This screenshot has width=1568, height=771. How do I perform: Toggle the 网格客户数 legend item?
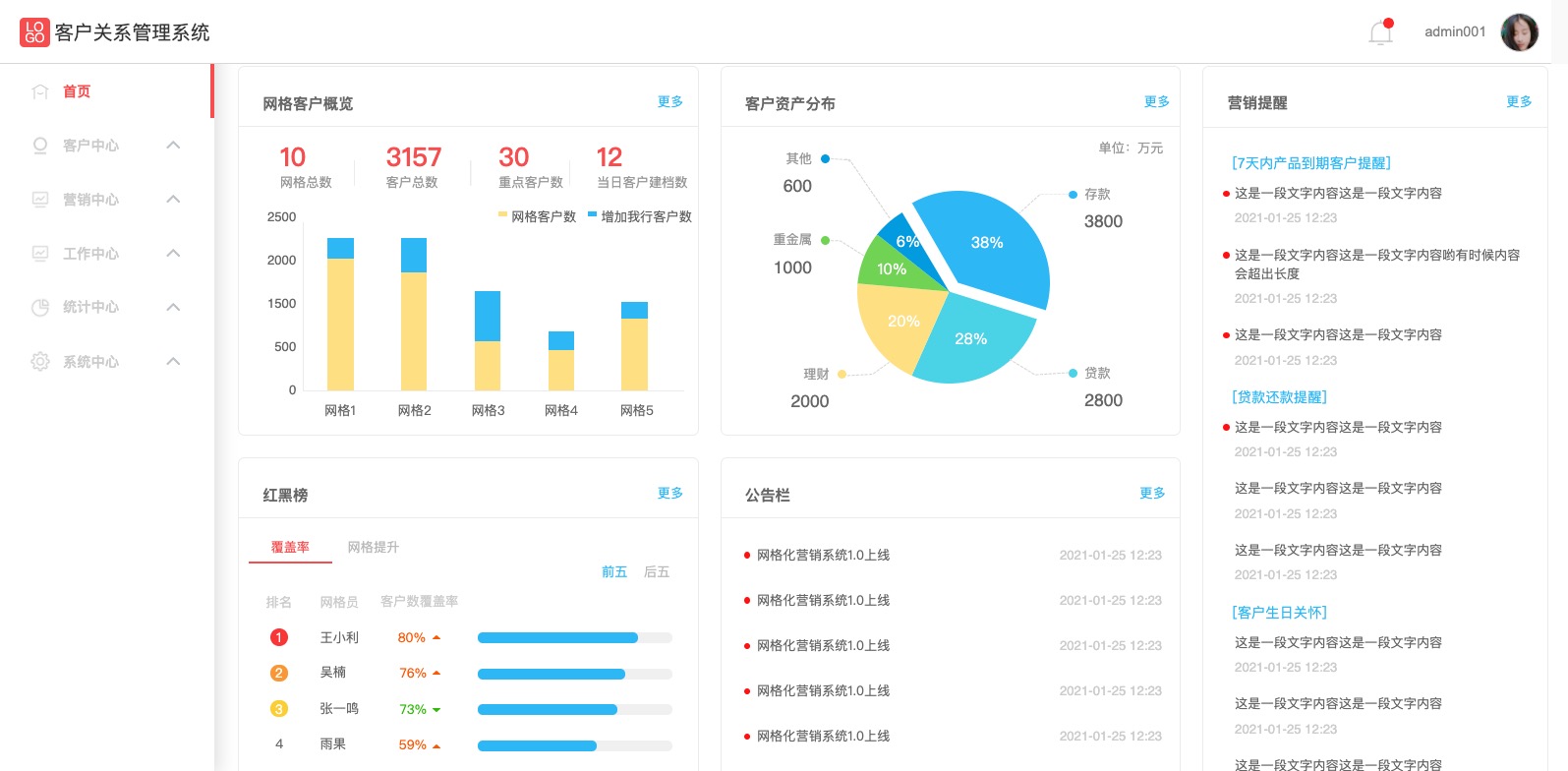[x=537, y=216]
